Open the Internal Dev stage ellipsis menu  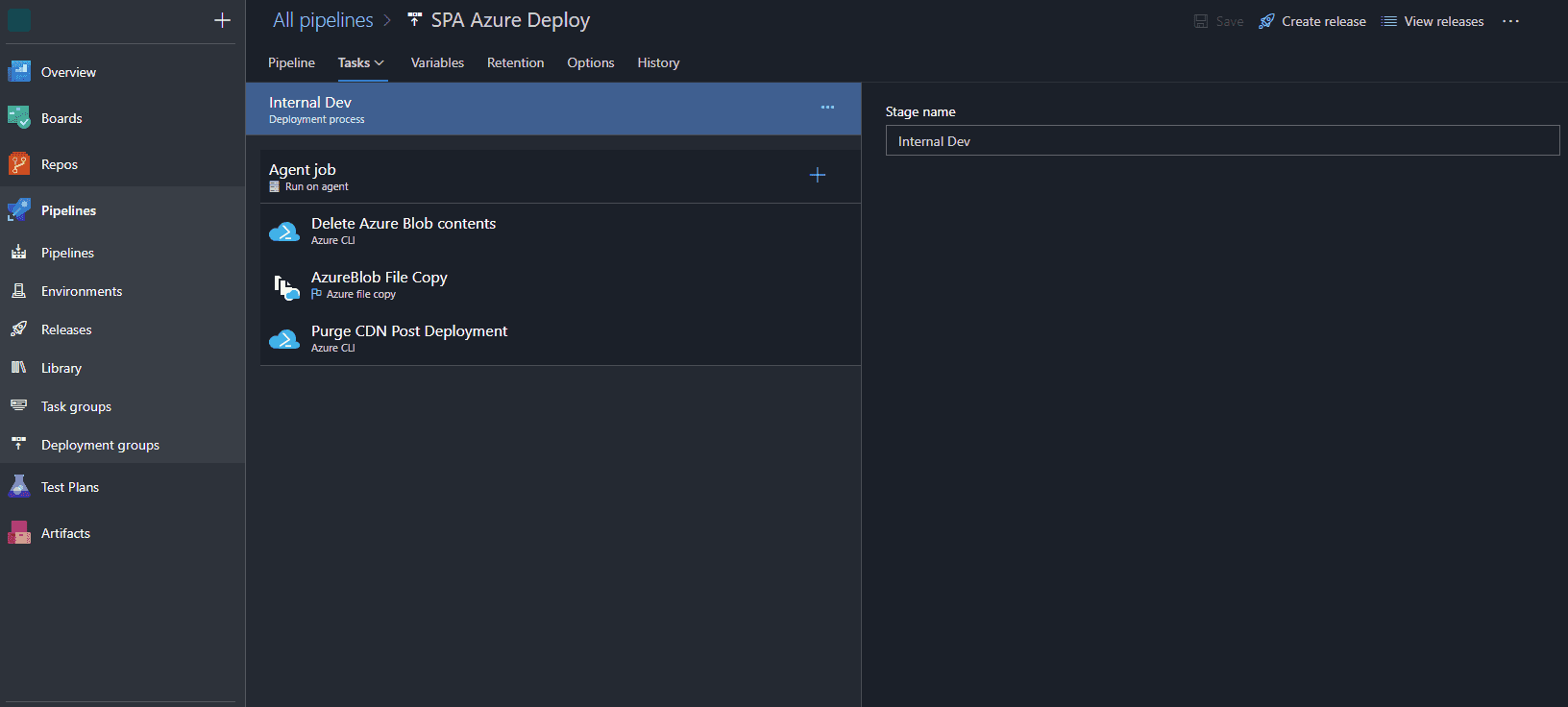827,107
